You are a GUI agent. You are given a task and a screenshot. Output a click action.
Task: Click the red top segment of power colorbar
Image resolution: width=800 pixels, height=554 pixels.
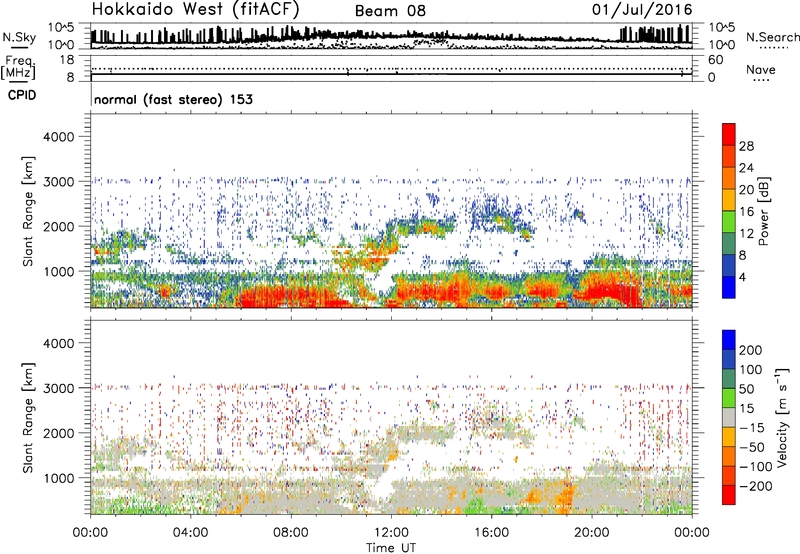tap(729, 134)
